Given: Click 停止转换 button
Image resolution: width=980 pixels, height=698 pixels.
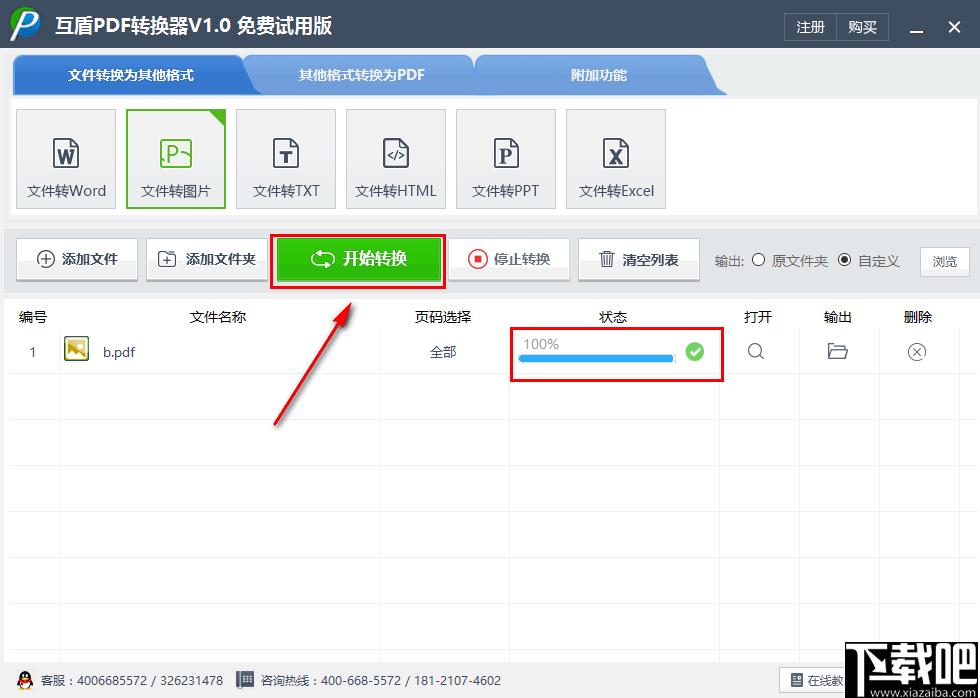Looking at the screenshot, I should pyautogui.click(x=509, y=259).
